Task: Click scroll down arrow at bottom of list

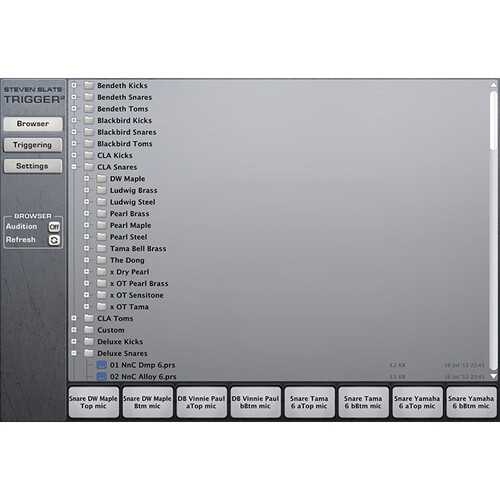Action: click(x=494, y=376)
